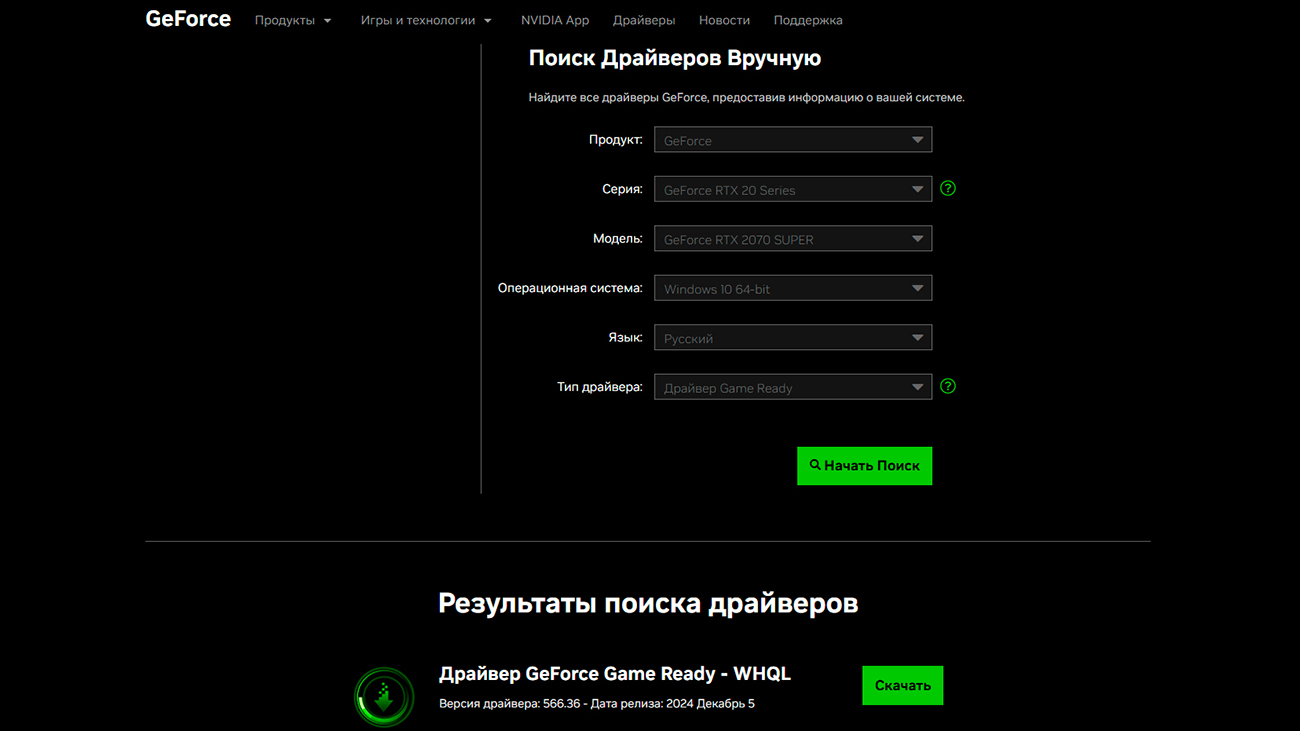Expand the Серия dropdown GeForce RTX 20 Series

(793, 189)
